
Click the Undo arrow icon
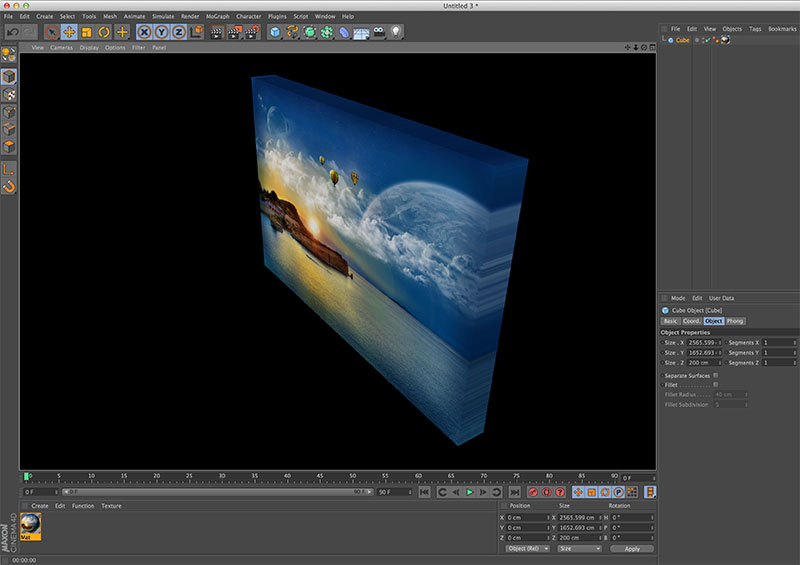pos(13,32)
